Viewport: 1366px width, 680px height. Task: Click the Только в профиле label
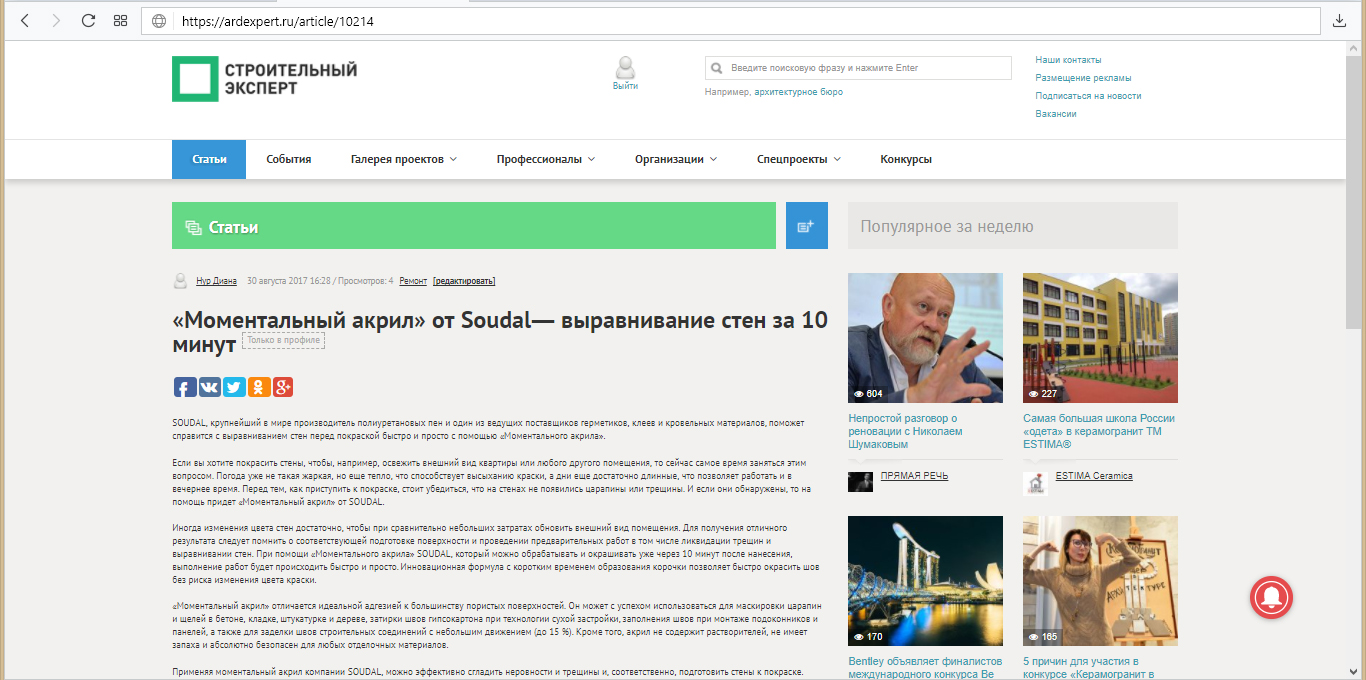pyautogui.click(x=284, y=340)
